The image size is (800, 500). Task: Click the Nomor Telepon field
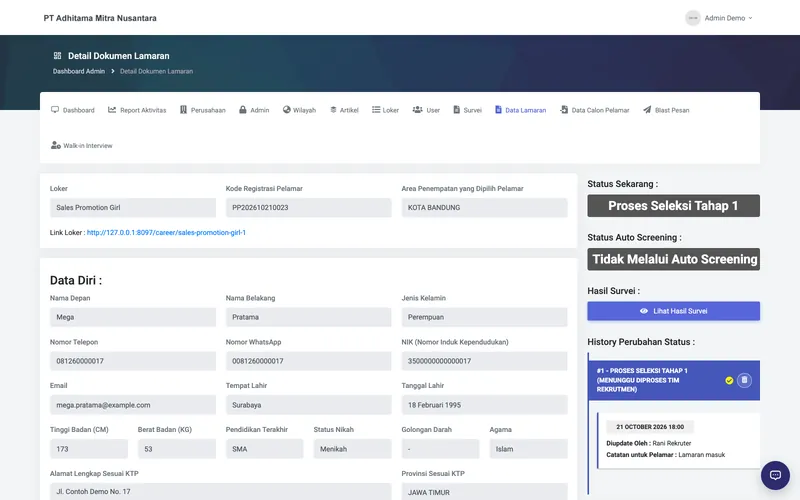pyautogui.click(x=133, y=361)
